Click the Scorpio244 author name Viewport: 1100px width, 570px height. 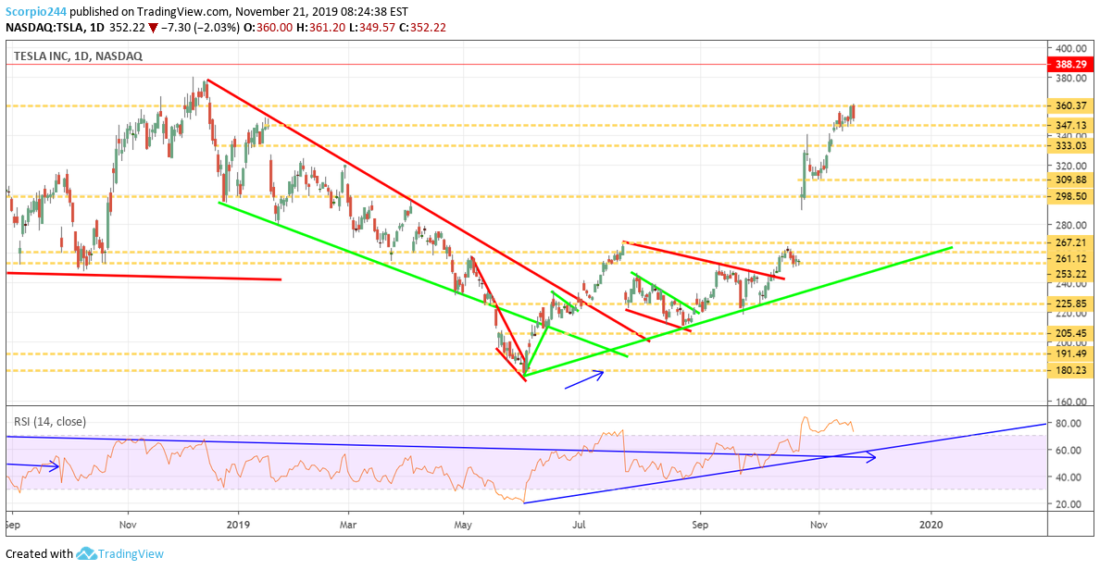click(36, 12)
